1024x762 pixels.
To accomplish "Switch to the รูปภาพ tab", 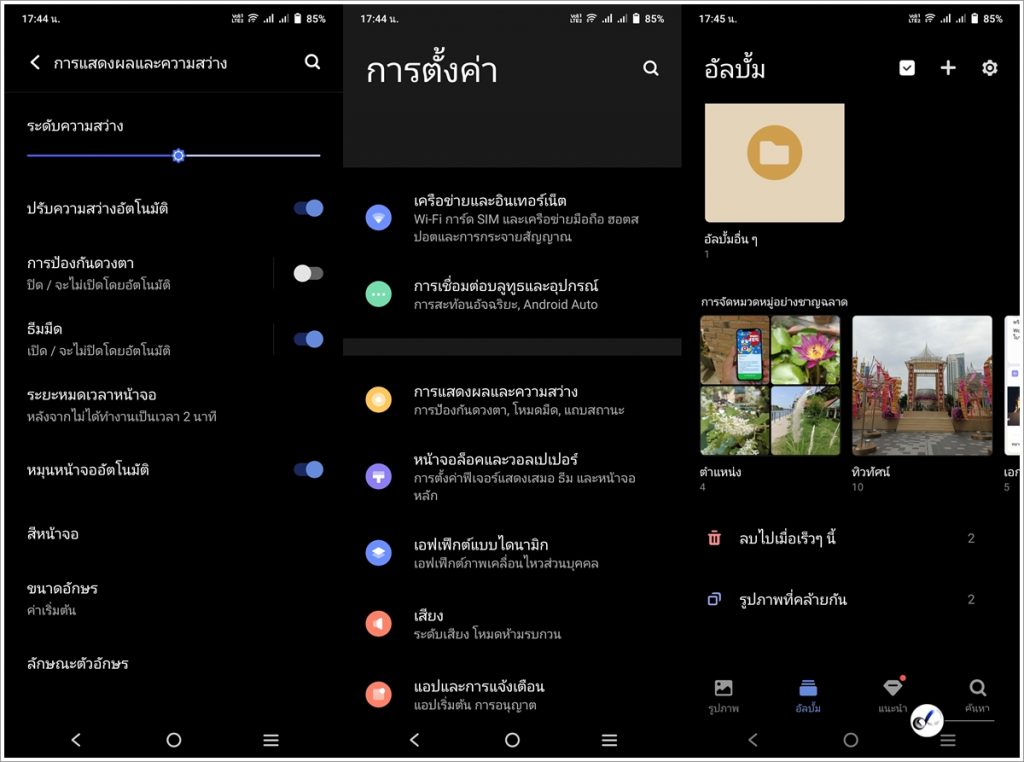I will (723, 695).
